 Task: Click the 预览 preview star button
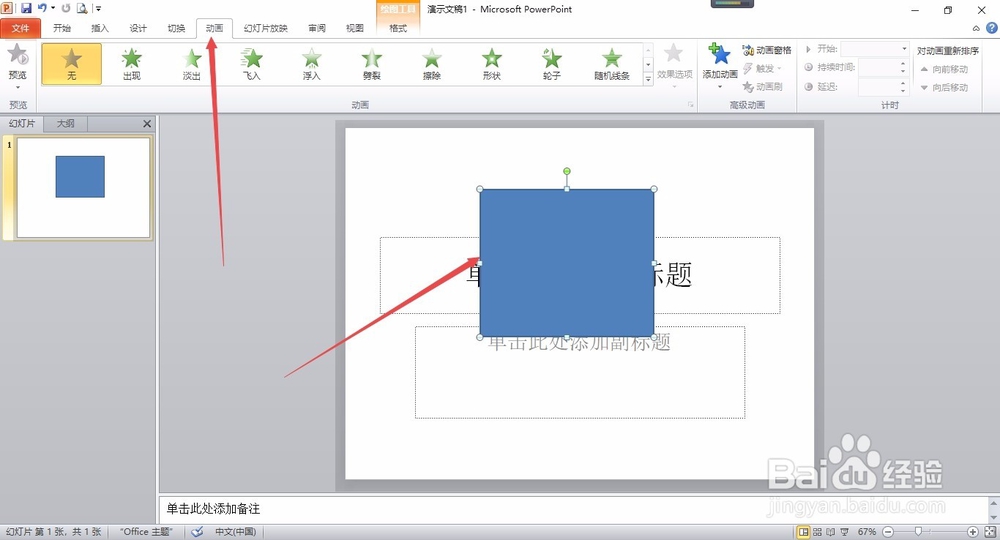(18, 56)
